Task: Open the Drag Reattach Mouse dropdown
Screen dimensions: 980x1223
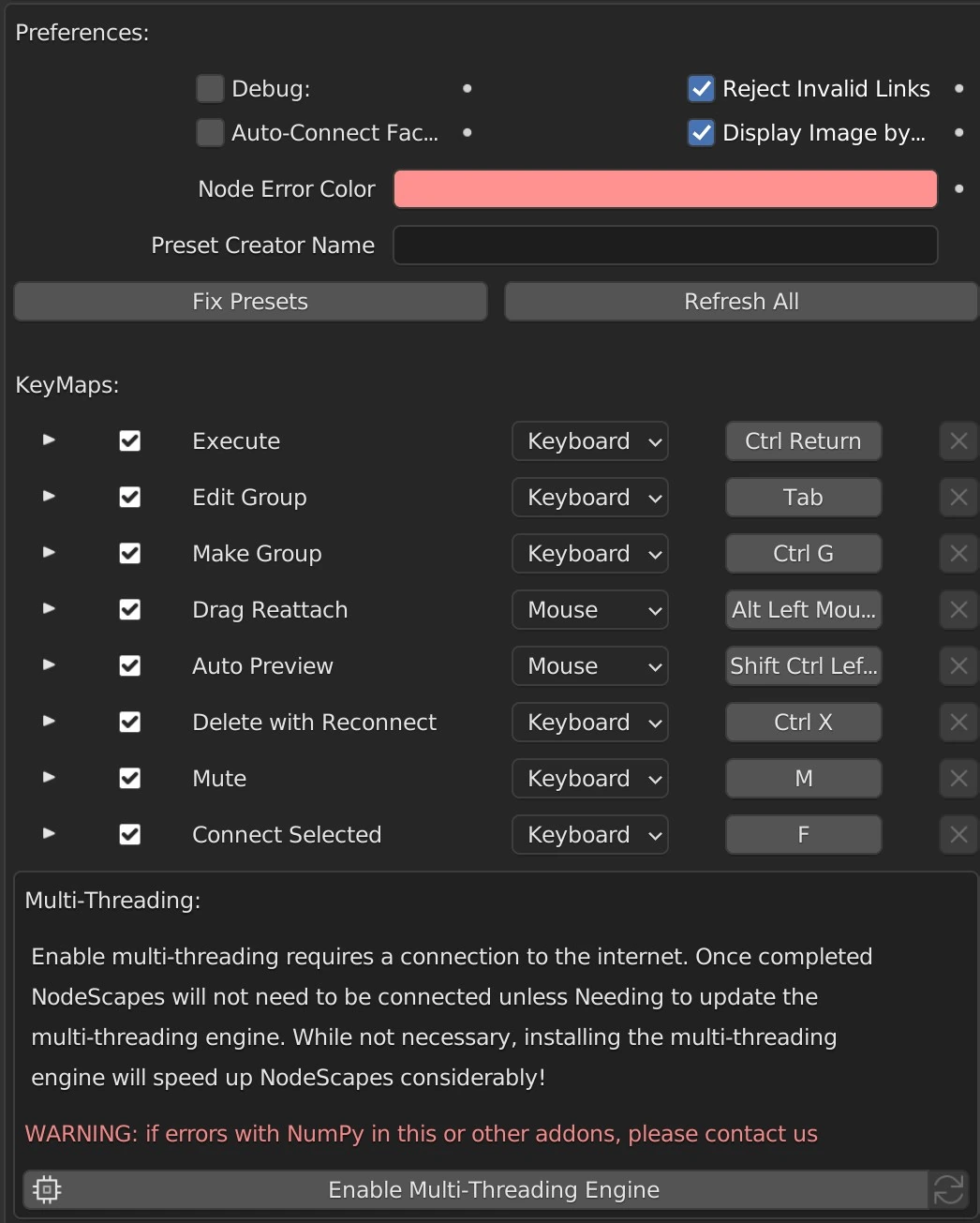Action: coord(589,610)
